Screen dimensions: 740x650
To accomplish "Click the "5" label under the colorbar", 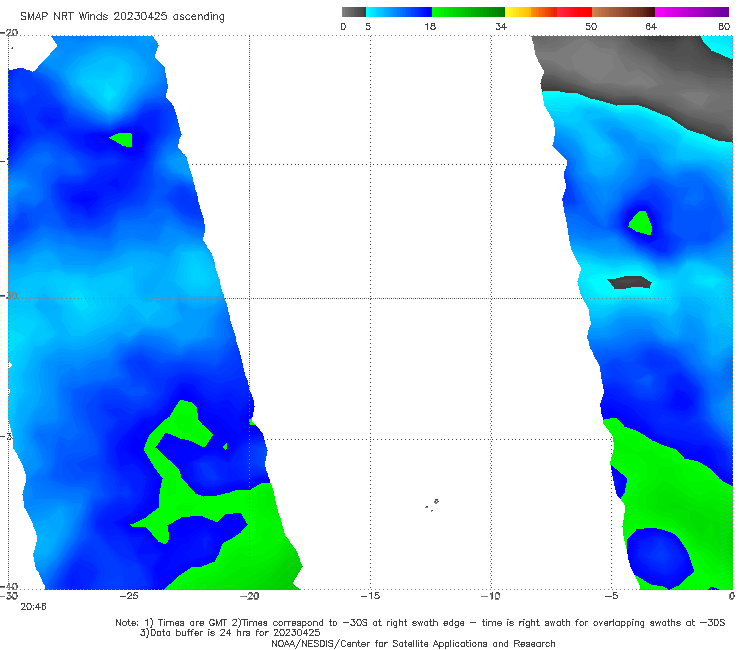I will 368,27.
